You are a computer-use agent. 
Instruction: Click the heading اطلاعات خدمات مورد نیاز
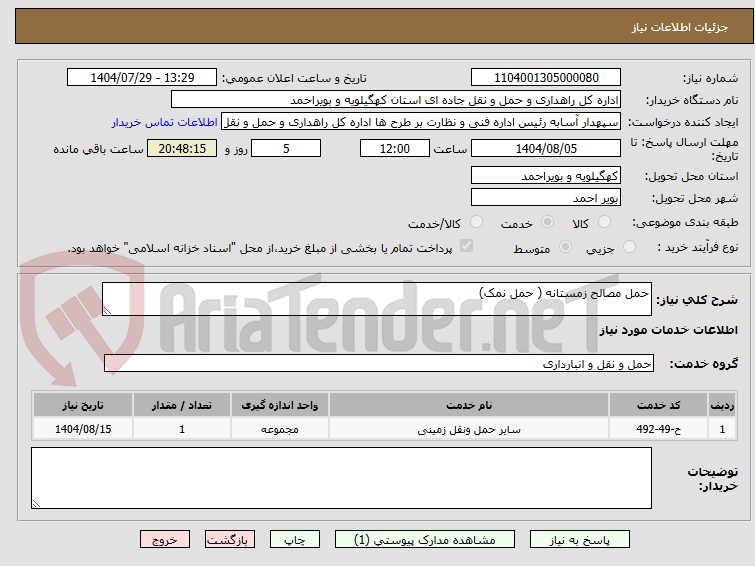tap(668, 330)
